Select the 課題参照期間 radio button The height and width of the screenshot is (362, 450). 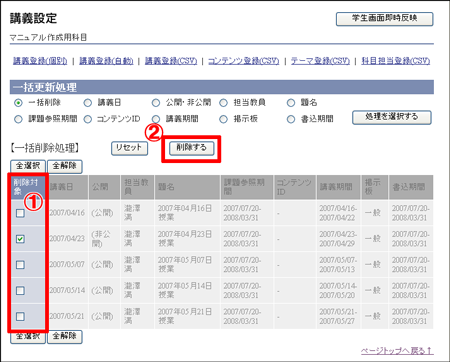(18, 119)
